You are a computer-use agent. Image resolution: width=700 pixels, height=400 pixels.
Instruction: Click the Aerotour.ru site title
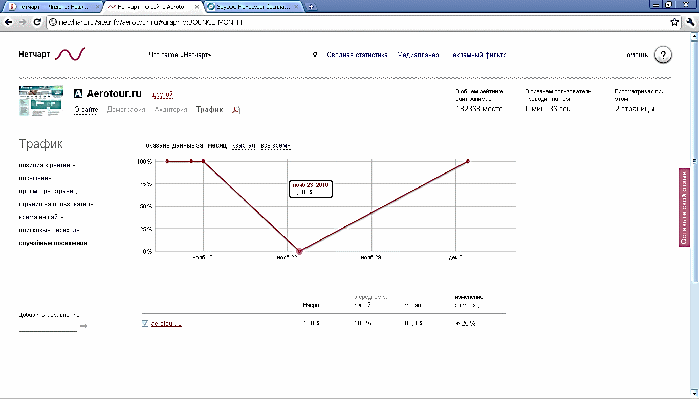click(116, 94)
